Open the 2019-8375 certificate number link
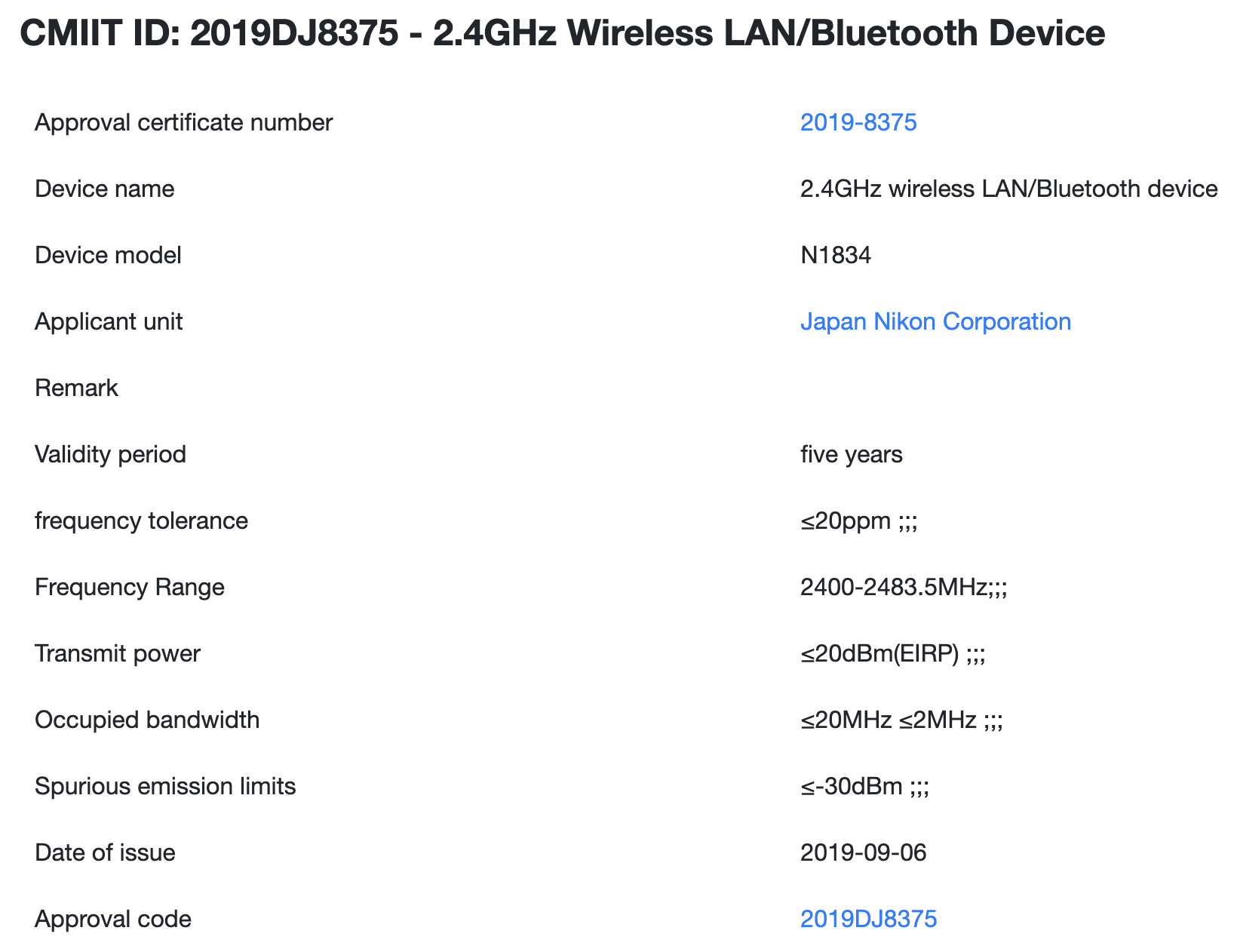 click(x=858, y=122)
